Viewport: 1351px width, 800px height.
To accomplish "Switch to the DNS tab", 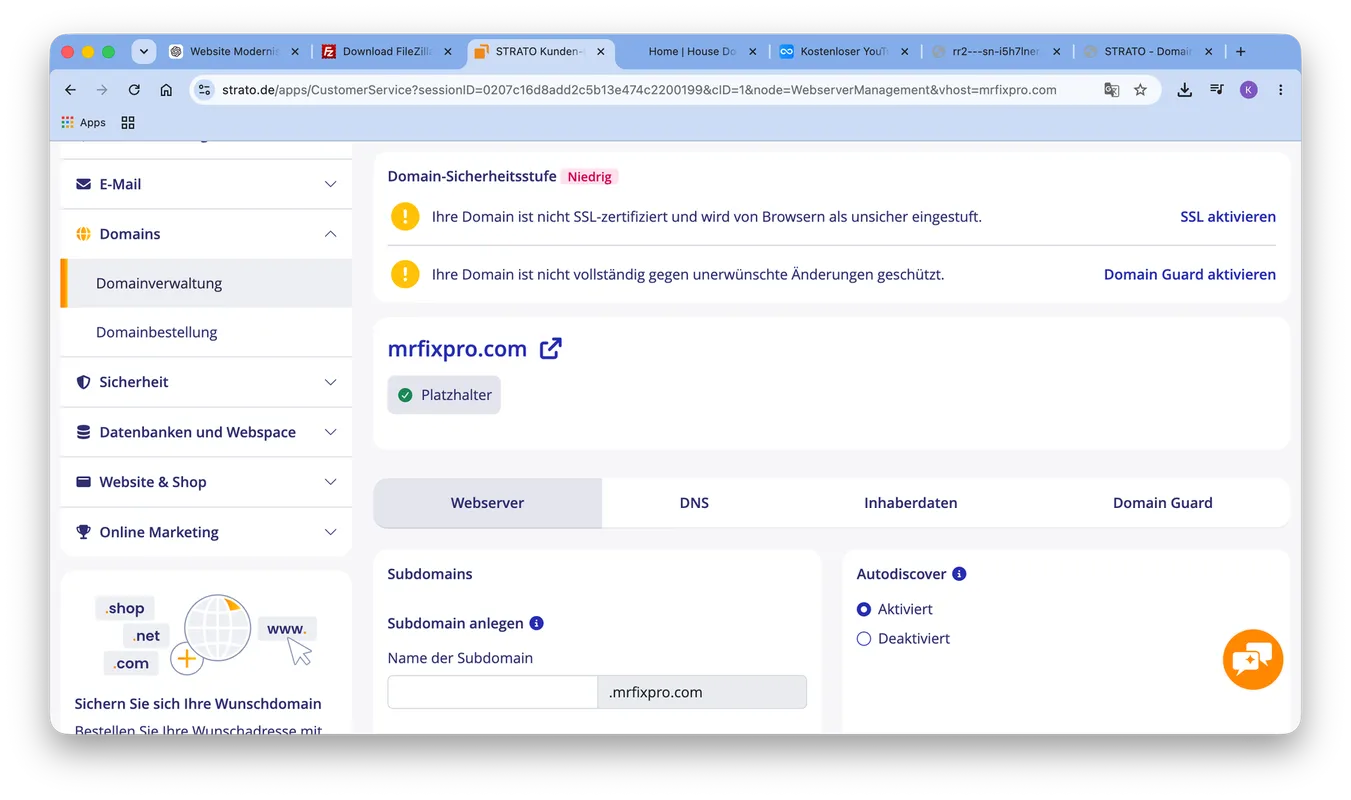I will pos(694,503).
